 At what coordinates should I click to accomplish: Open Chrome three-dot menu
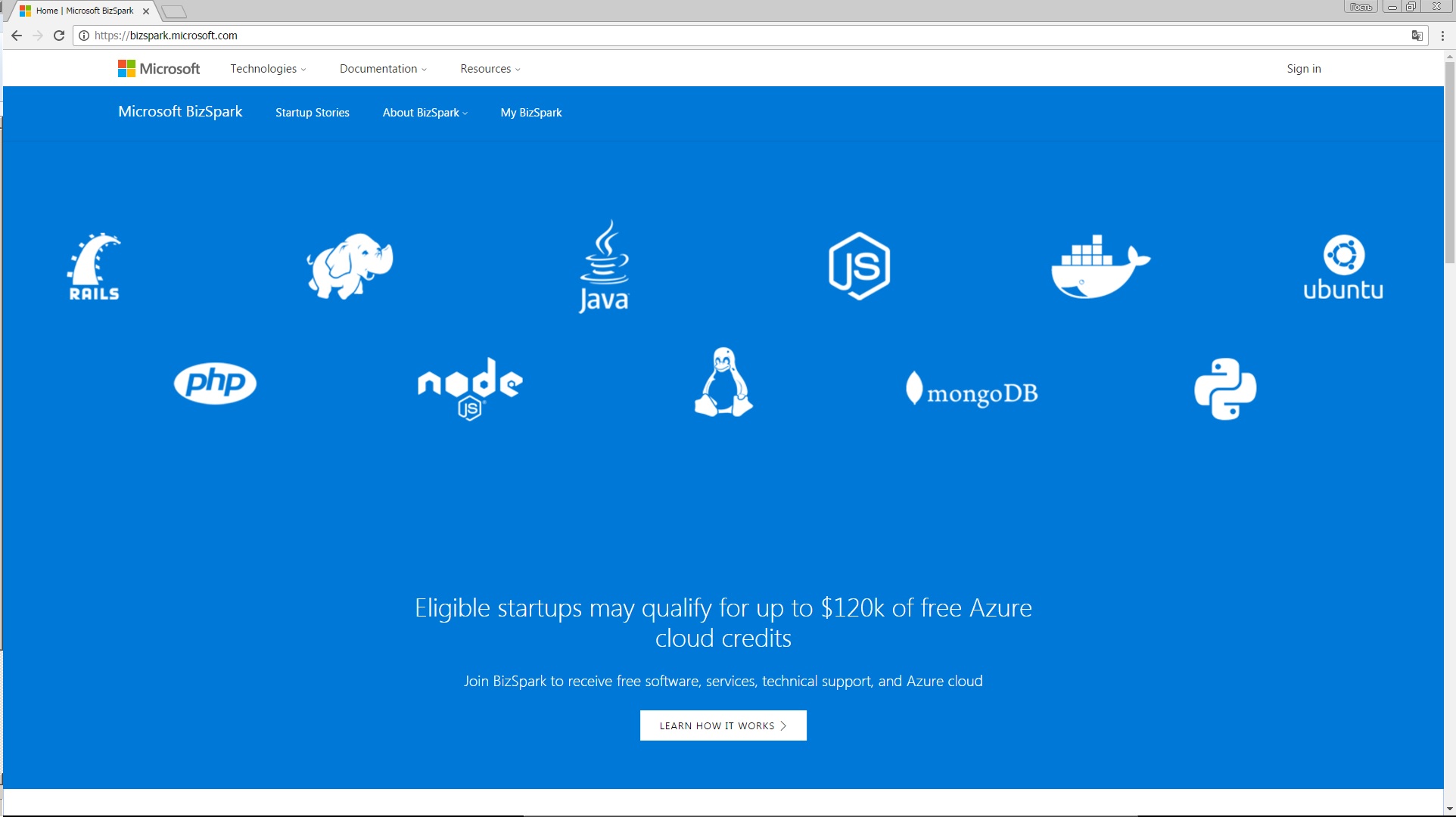coord(1442,36)
